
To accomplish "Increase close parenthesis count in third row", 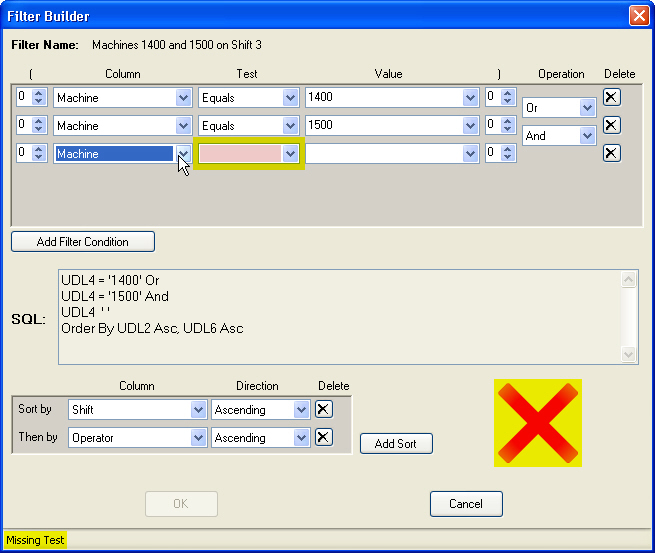I will tap(508, 149).
